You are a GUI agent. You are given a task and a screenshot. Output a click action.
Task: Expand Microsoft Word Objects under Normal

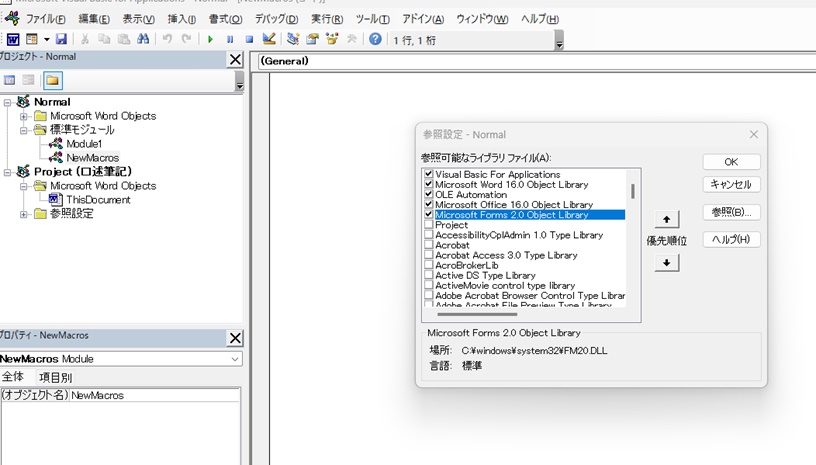23,117
